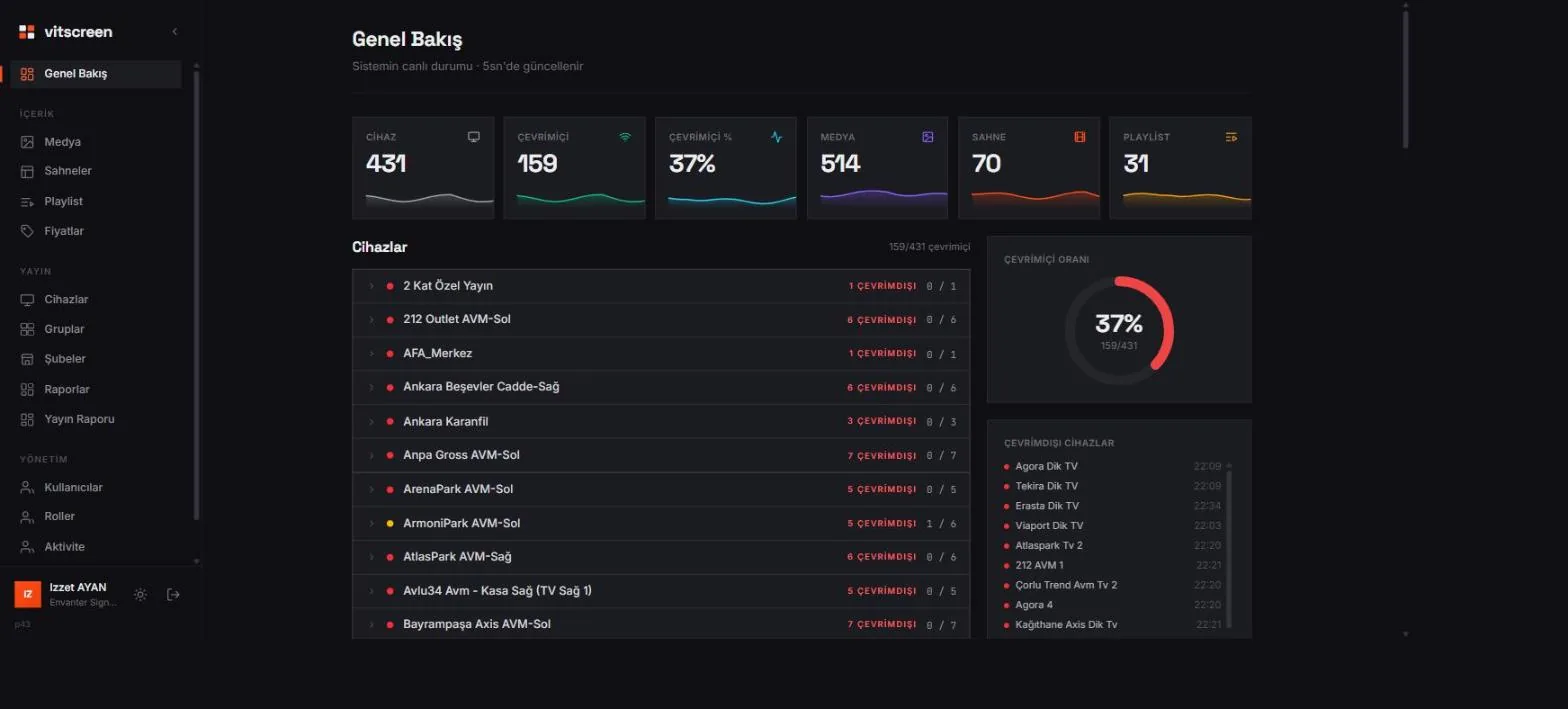This screenshot has height=709, width=1568.
Task: Expand the Ankara Karanfil device group
Action: click(661, 421)
